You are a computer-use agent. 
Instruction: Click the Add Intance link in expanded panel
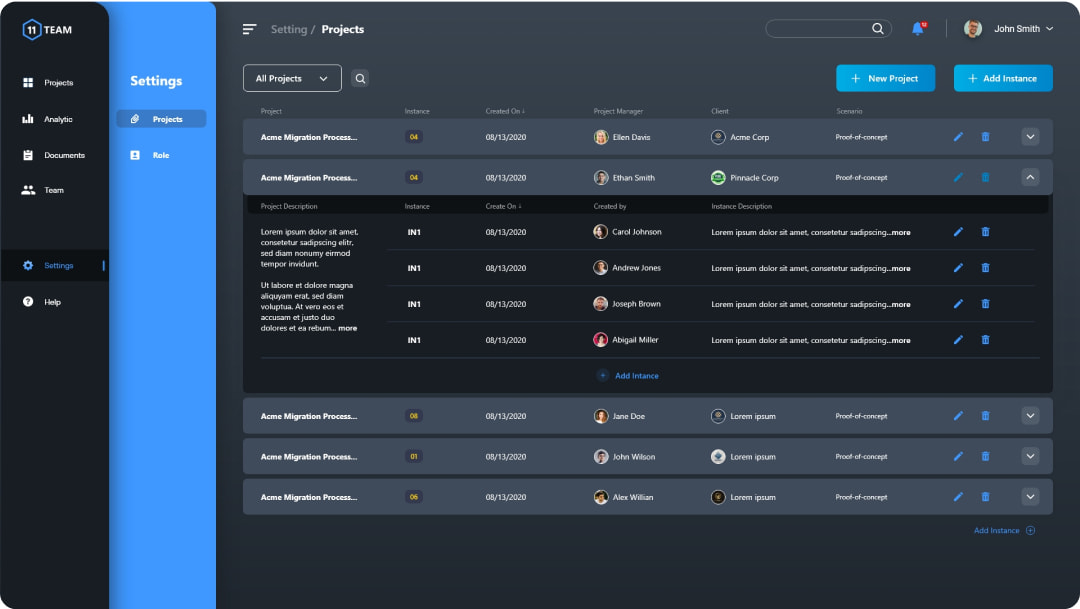click(635, 376)
